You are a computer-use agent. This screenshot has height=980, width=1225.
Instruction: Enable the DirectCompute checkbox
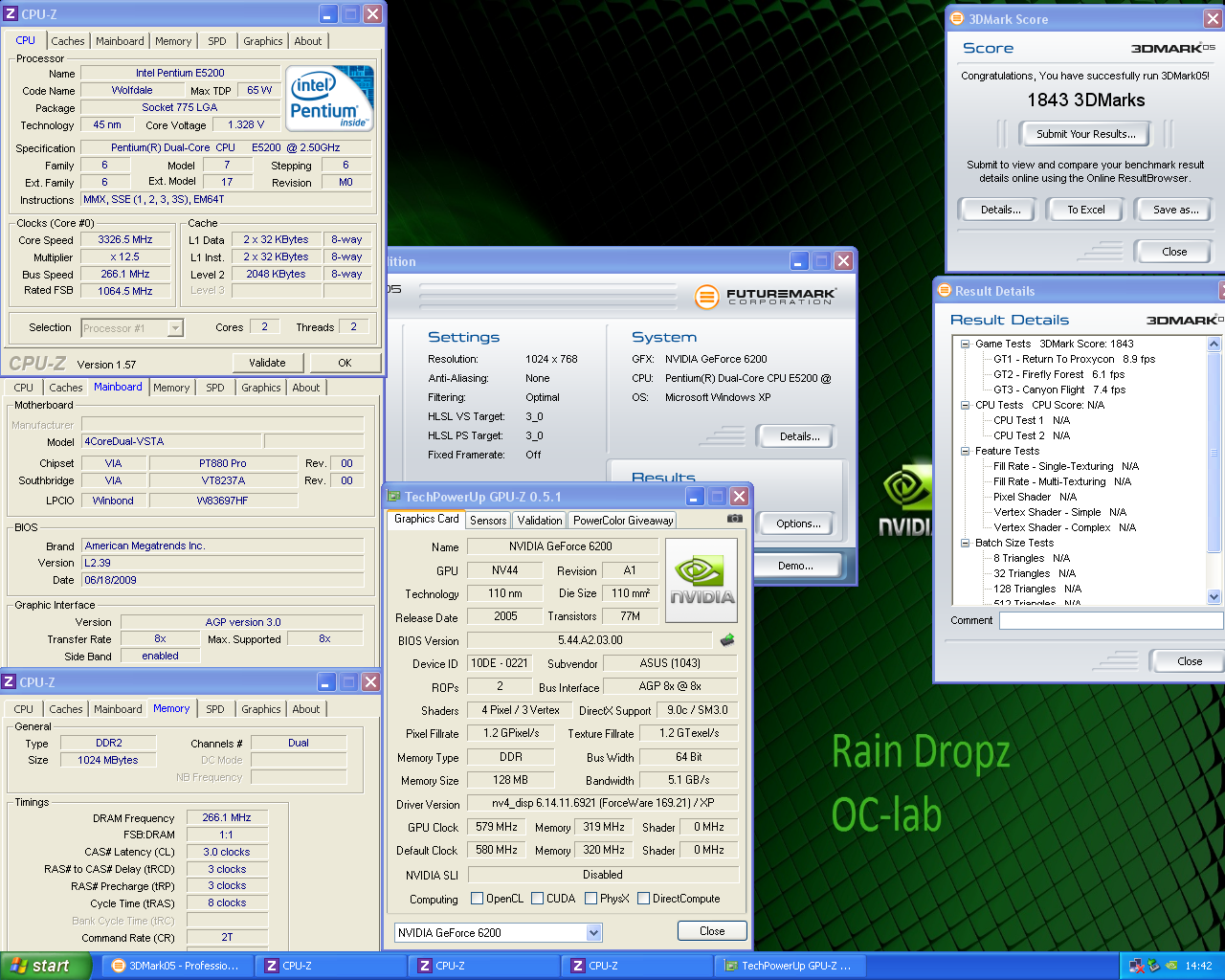point(644,899)
